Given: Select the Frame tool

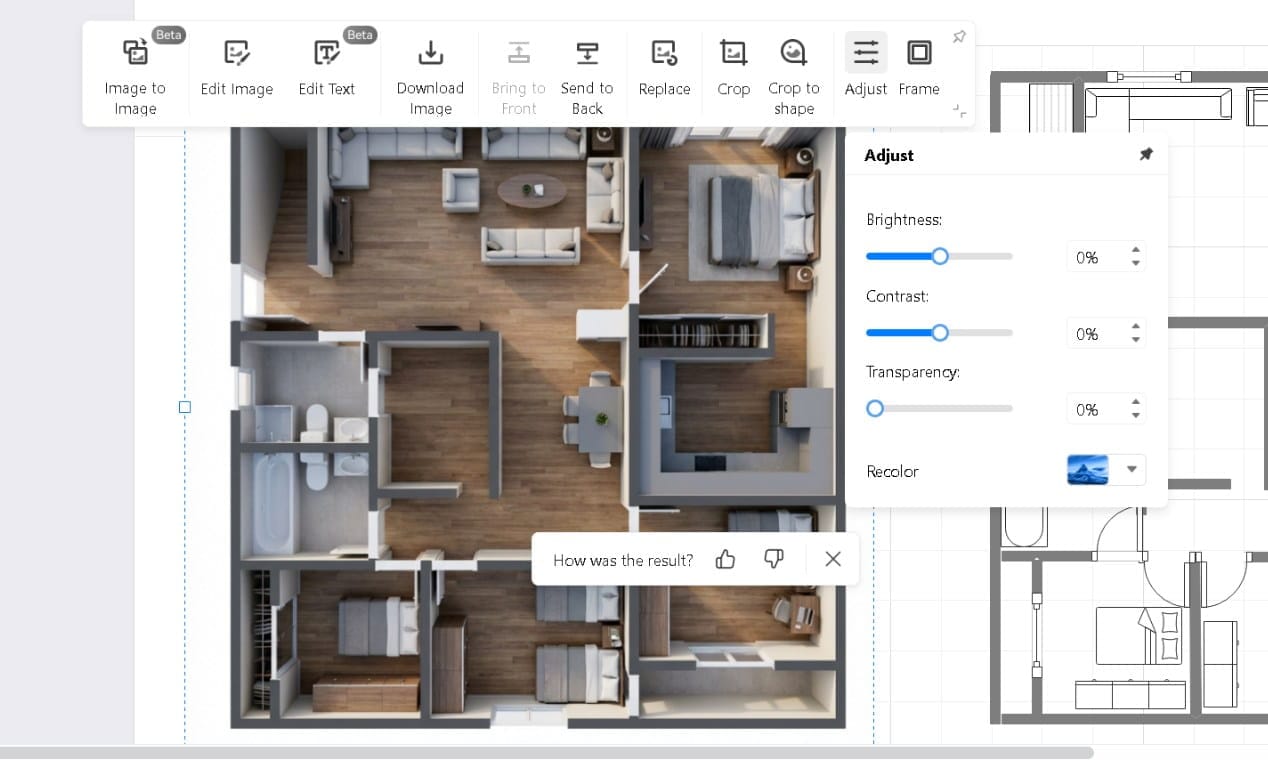Looking at the screenshot, I should point(918,70).
